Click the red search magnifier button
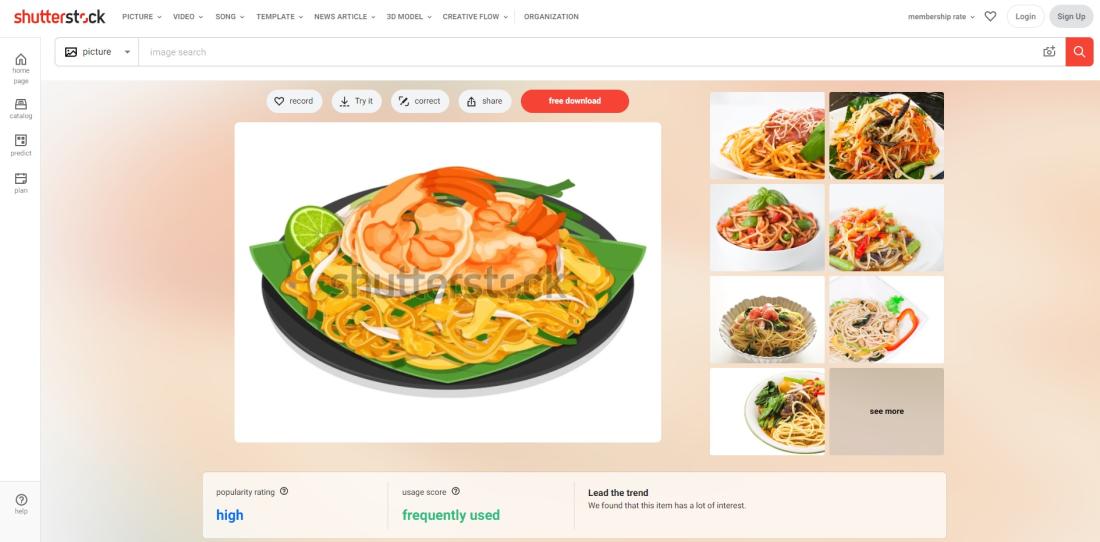 tap(1079, 52)
